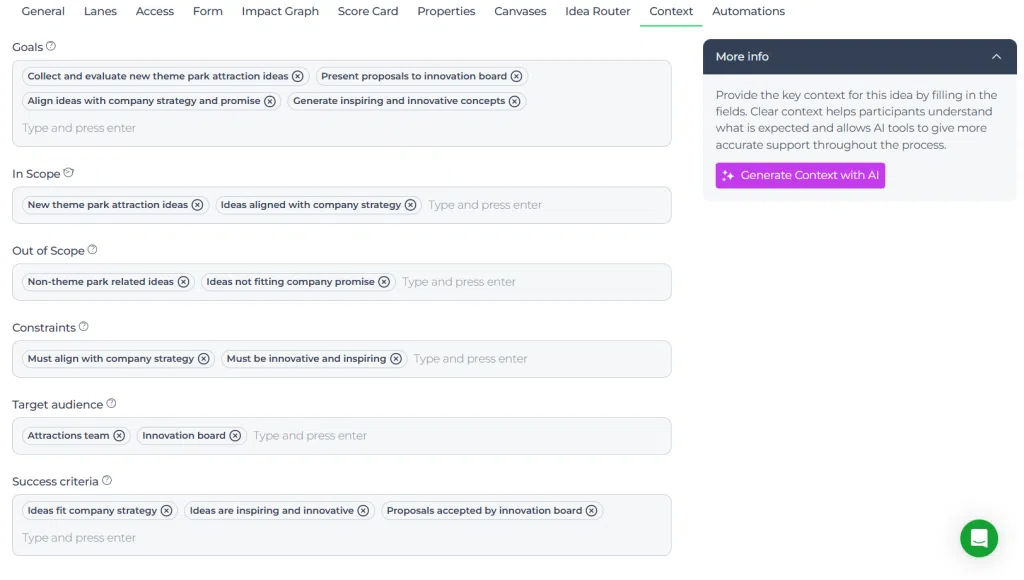Image resolution: width=1024 pixels, height=580 pixels.
Task: Delete 'Ideas aligned with company strategy' tag
Action: [x=410, y=205]
